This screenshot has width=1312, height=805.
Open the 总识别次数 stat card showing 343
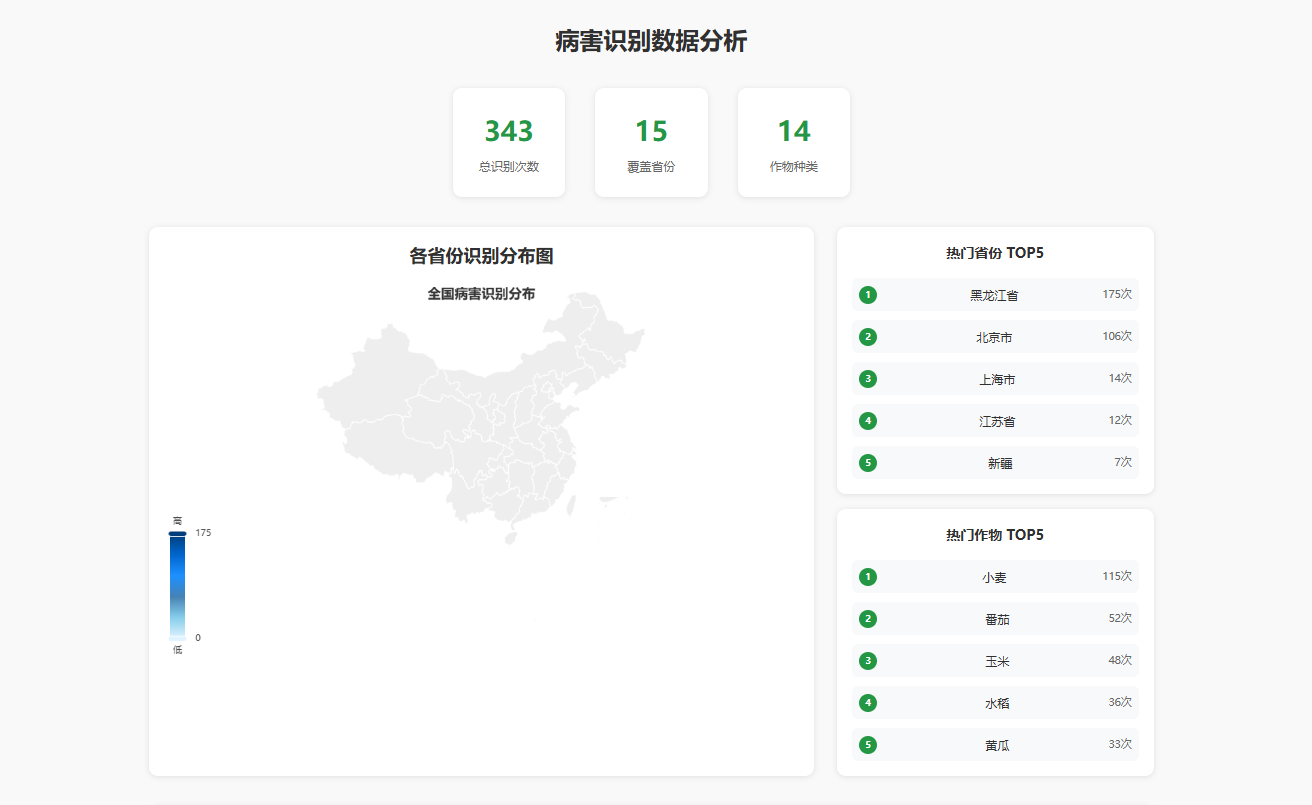click(x=509, y=142)
